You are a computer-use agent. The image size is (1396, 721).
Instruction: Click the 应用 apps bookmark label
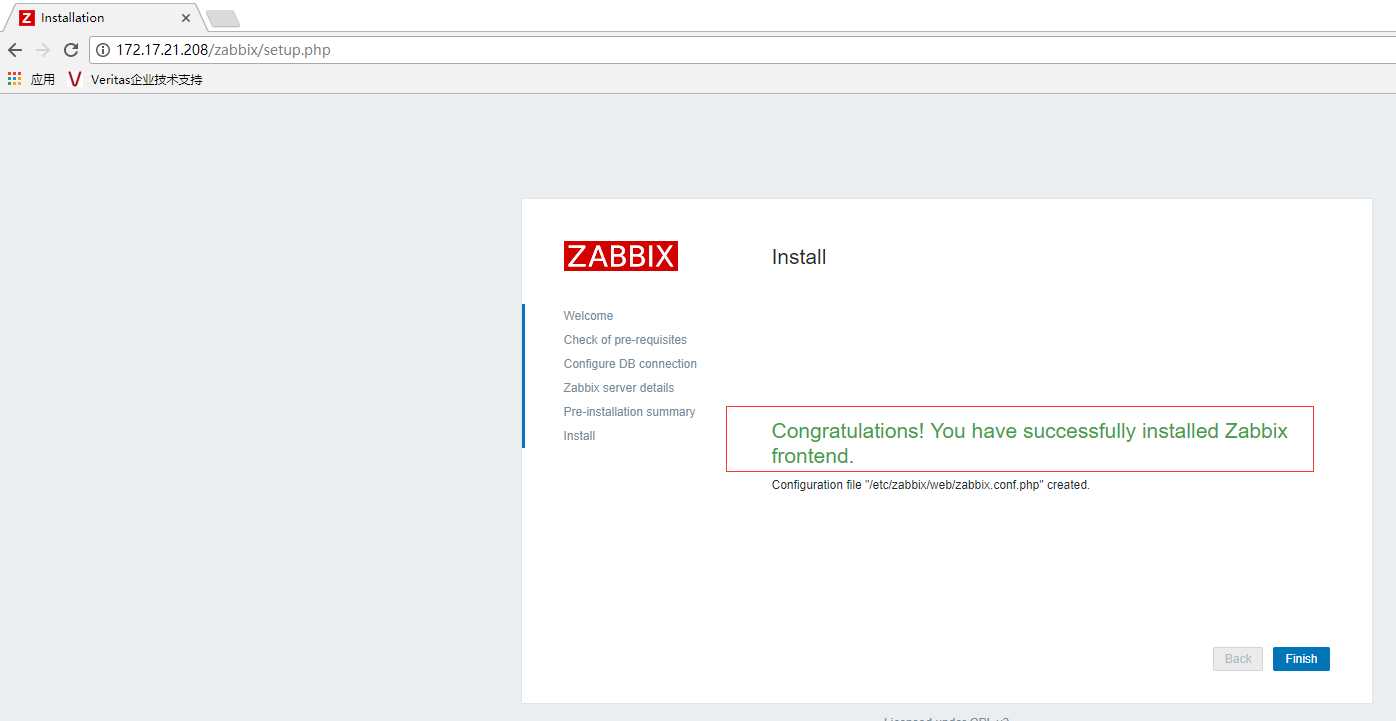[43, 79]
